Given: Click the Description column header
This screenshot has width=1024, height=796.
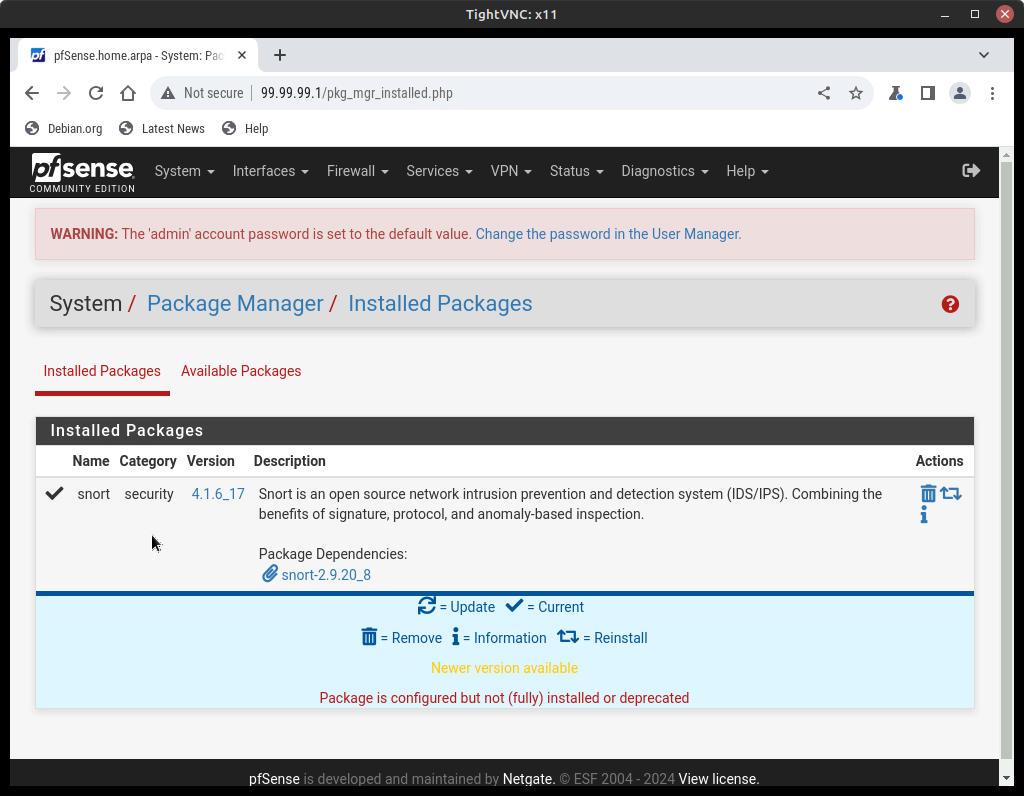Looking at the screenshot, I should [289, 461].
